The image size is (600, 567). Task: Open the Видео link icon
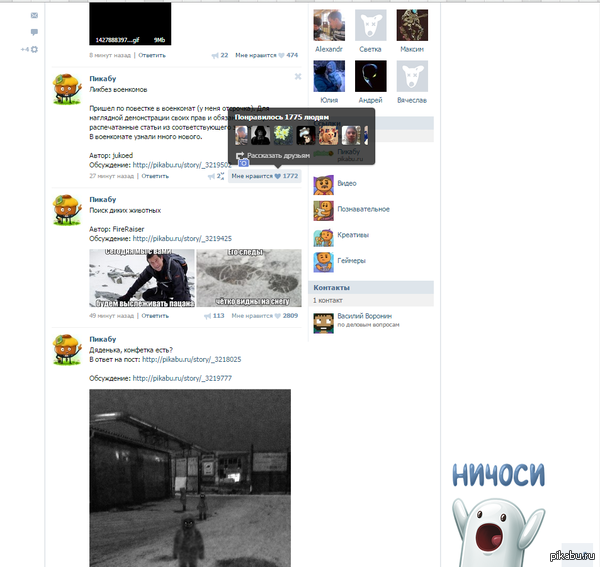tap(323, 184)
